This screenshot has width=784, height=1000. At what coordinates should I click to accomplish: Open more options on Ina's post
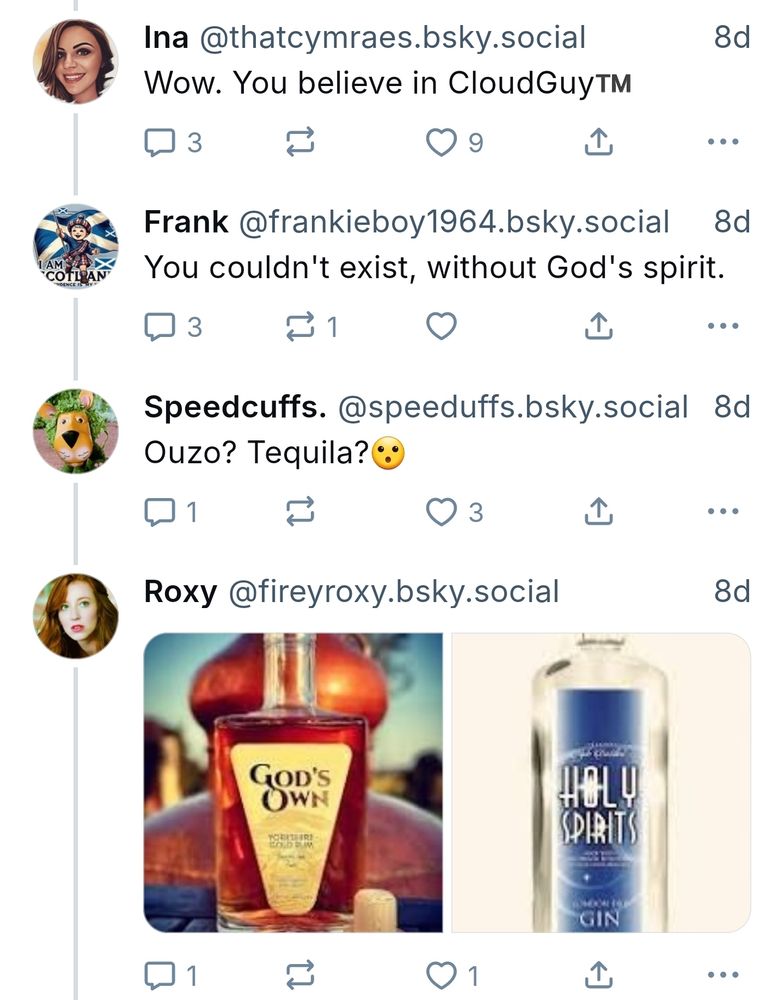[721, 143]
